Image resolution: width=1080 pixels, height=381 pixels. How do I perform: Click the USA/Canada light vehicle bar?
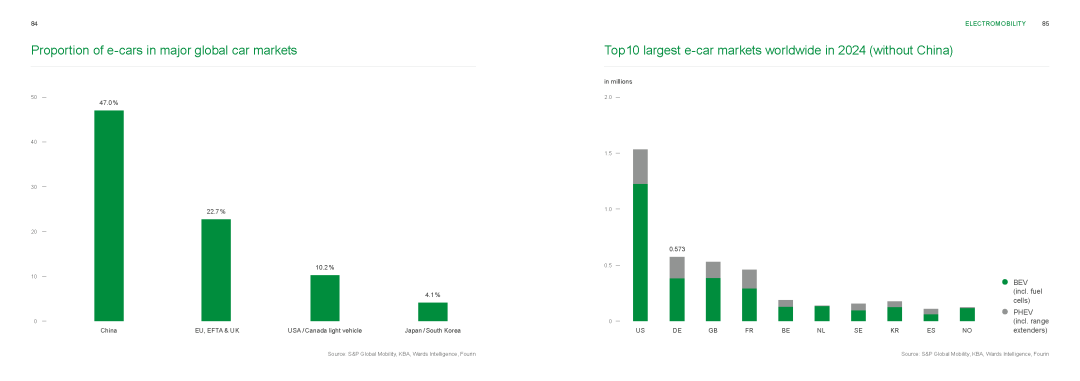pyautogui.click(x=324, y=298)
